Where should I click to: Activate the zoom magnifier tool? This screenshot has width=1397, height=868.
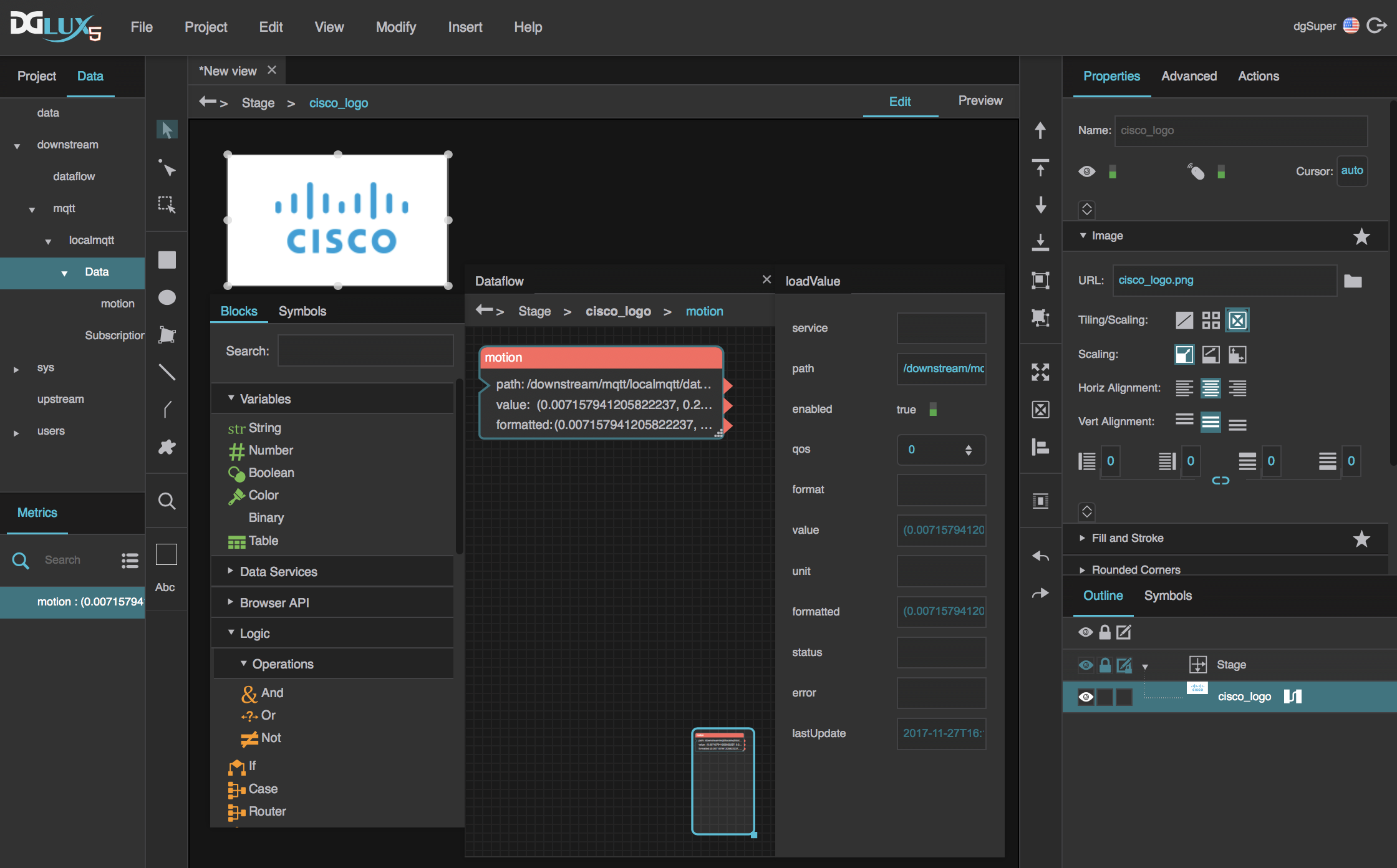pyautogui.click(x=167, y=501)
